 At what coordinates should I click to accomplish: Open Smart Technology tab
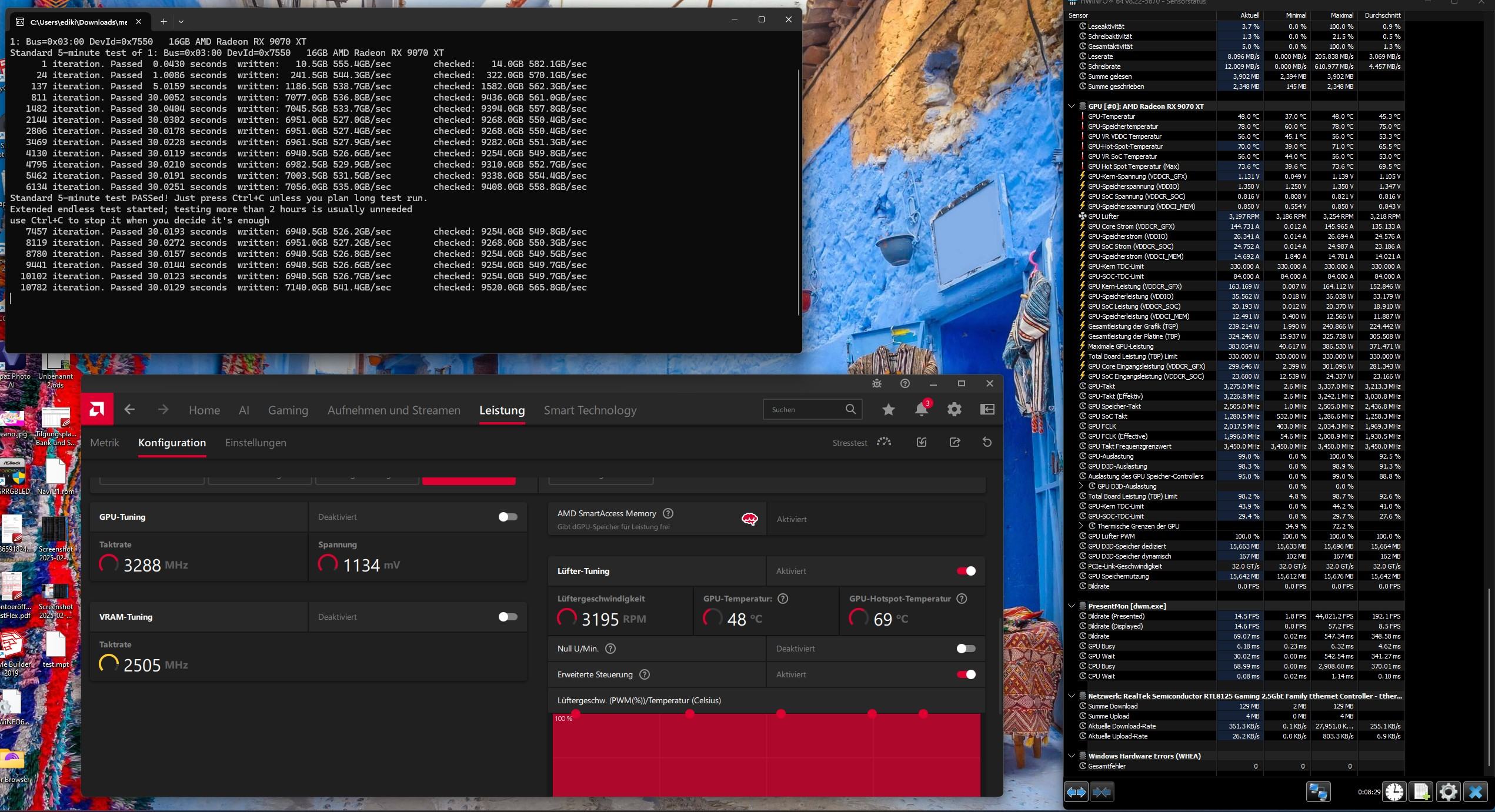tap(590, 410)
